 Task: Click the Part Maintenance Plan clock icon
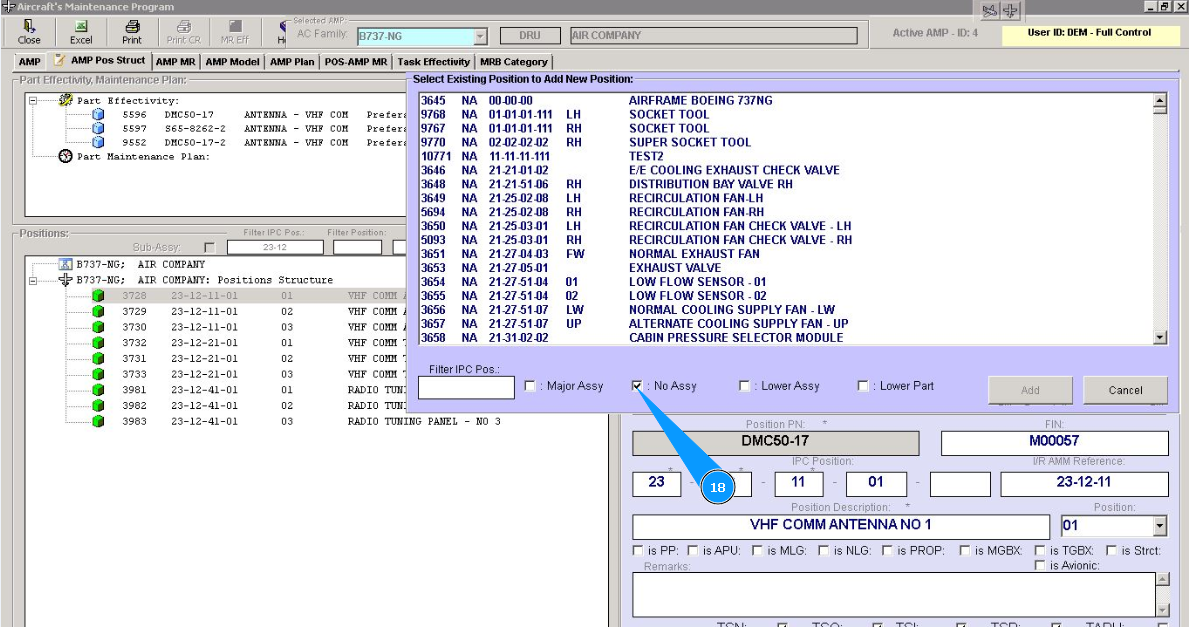click(66, 157)
